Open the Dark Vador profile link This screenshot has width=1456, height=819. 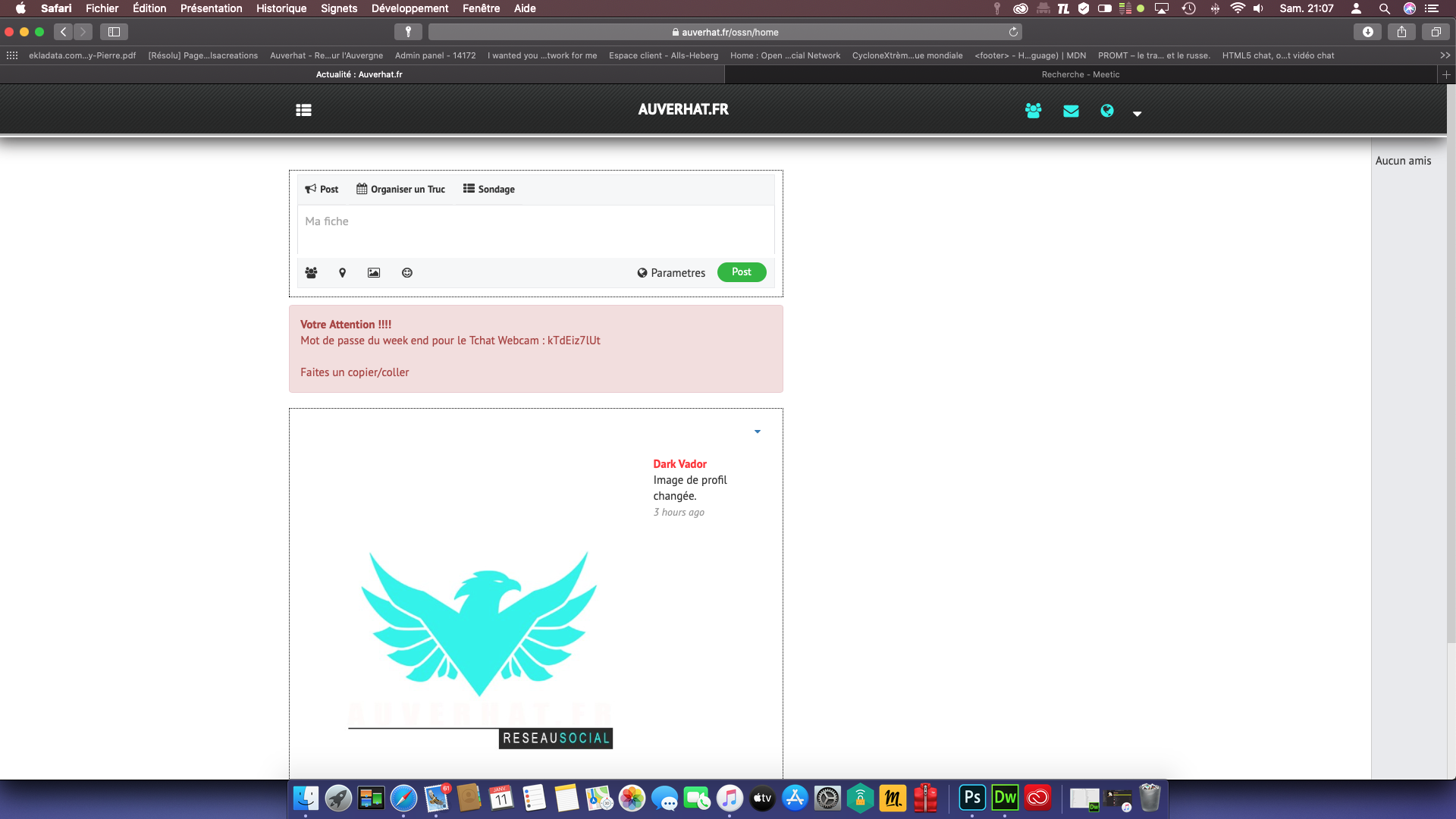click(679, 464)
